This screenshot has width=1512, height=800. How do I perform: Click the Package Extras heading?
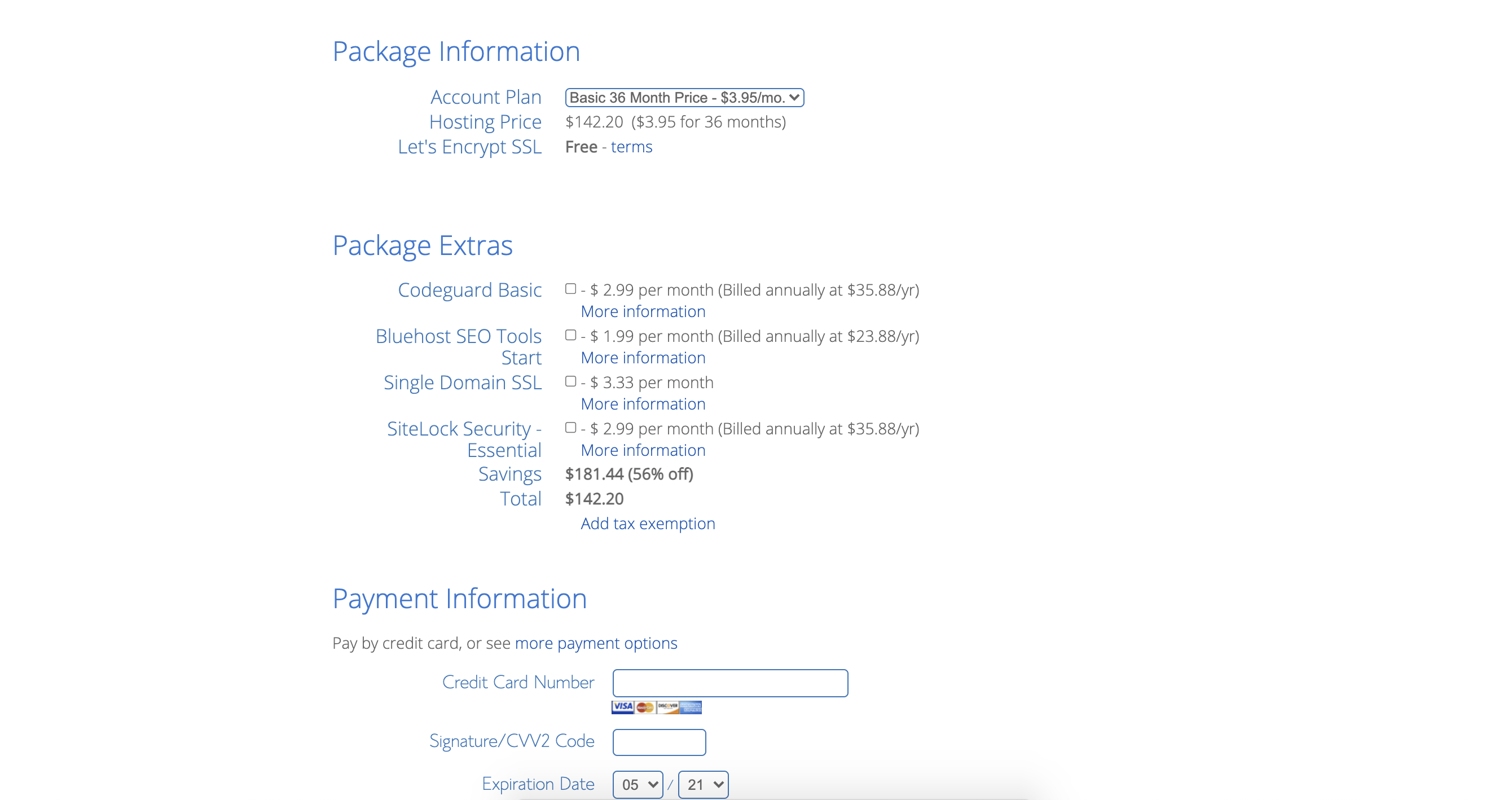click(423, 246)
